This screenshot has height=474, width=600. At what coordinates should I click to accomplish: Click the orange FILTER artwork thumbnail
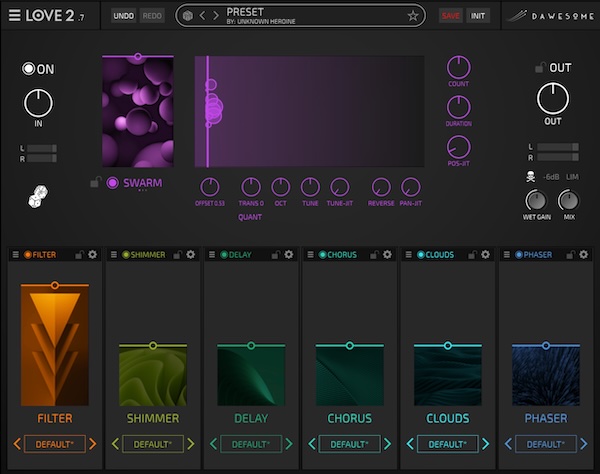click(55, 346)
